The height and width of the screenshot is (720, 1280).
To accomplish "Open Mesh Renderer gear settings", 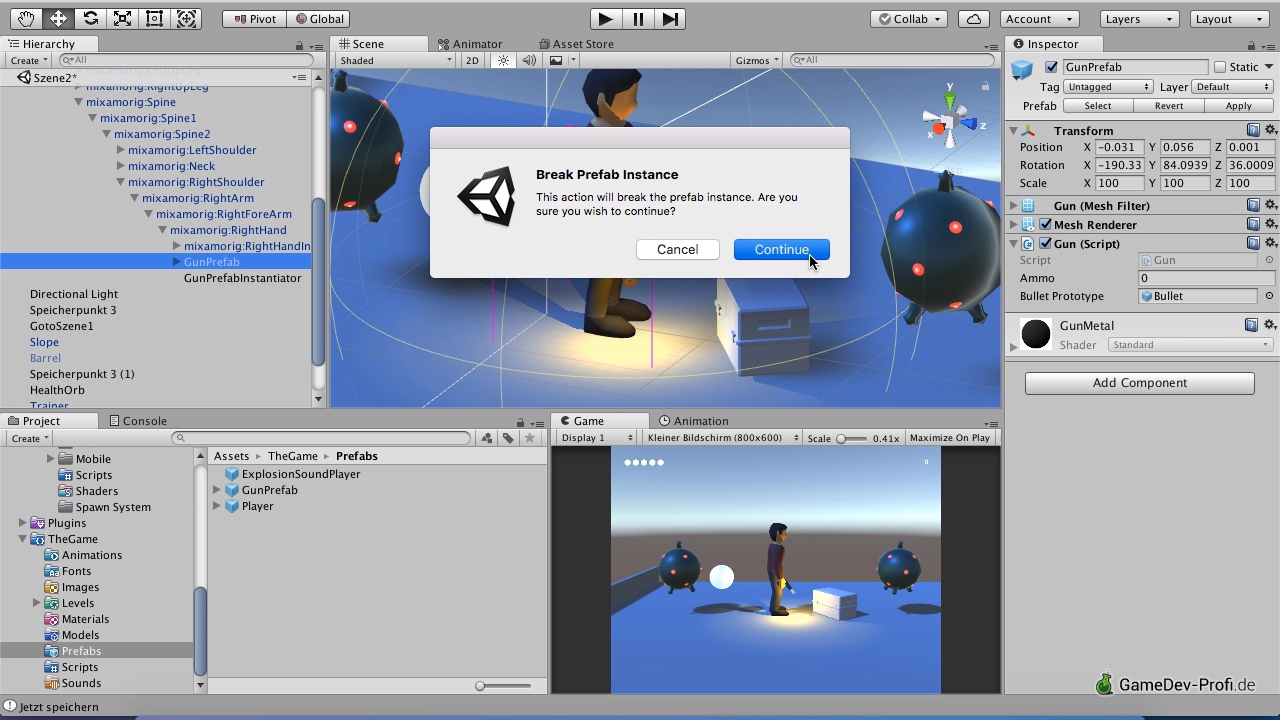I will pos(1270,224).
